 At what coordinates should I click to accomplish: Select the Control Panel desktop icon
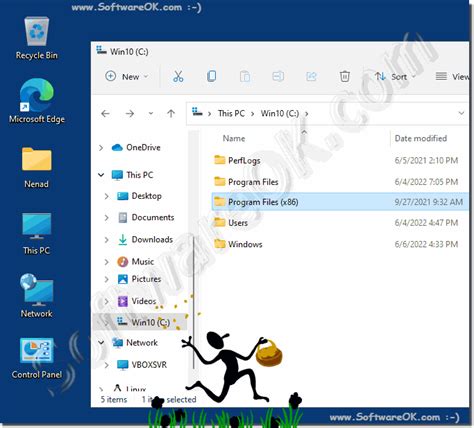point(37,358)
